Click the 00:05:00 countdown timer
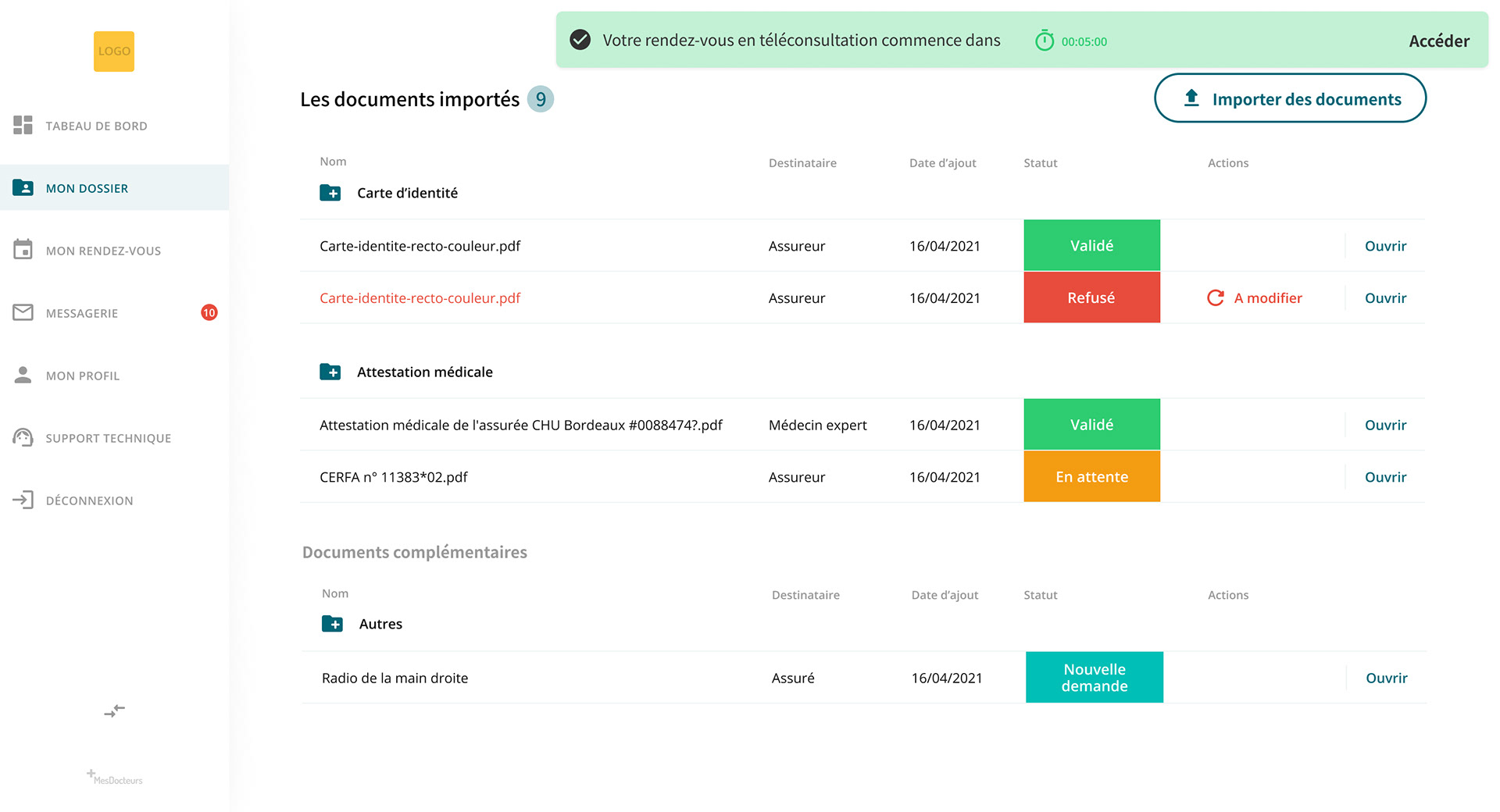 pyautogui.click(x=1084, y=41)
